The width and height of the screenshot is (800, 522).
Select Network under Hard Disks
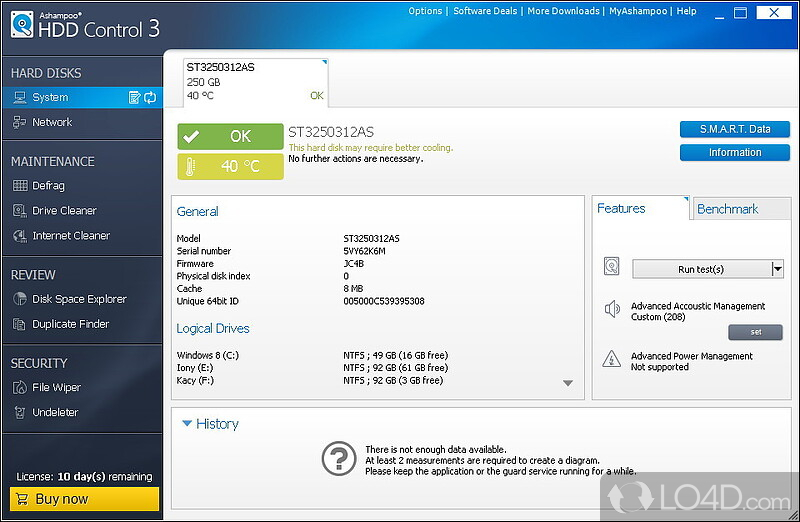pos(52,122)
